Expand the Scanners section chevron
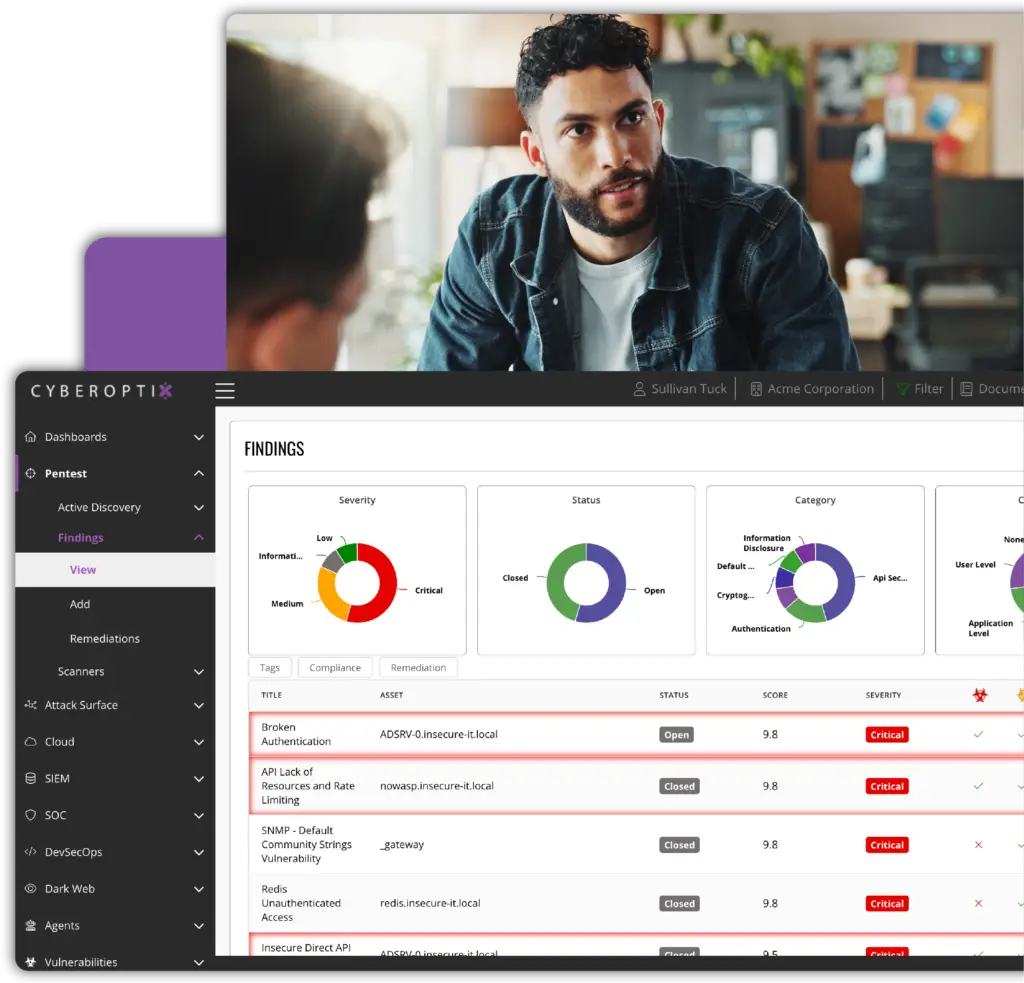The height and width of the screenshot is (983, 1024). tap(198, 672)
